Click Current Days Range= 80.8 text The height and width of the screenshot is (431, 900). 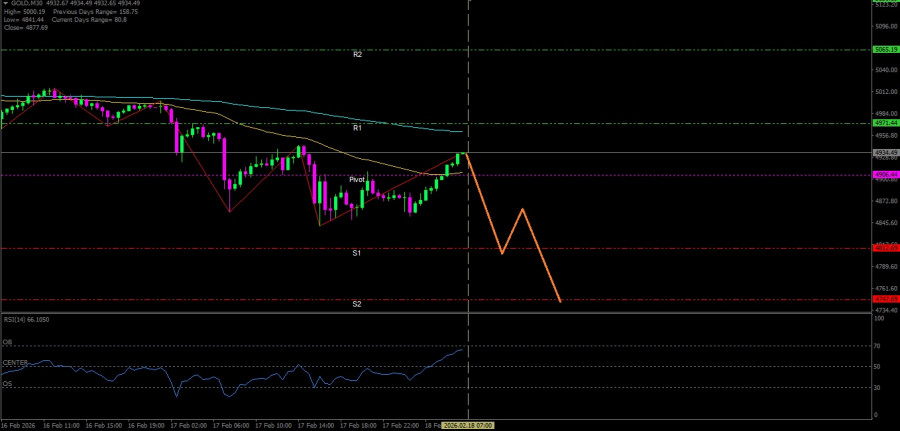(89, 20)
